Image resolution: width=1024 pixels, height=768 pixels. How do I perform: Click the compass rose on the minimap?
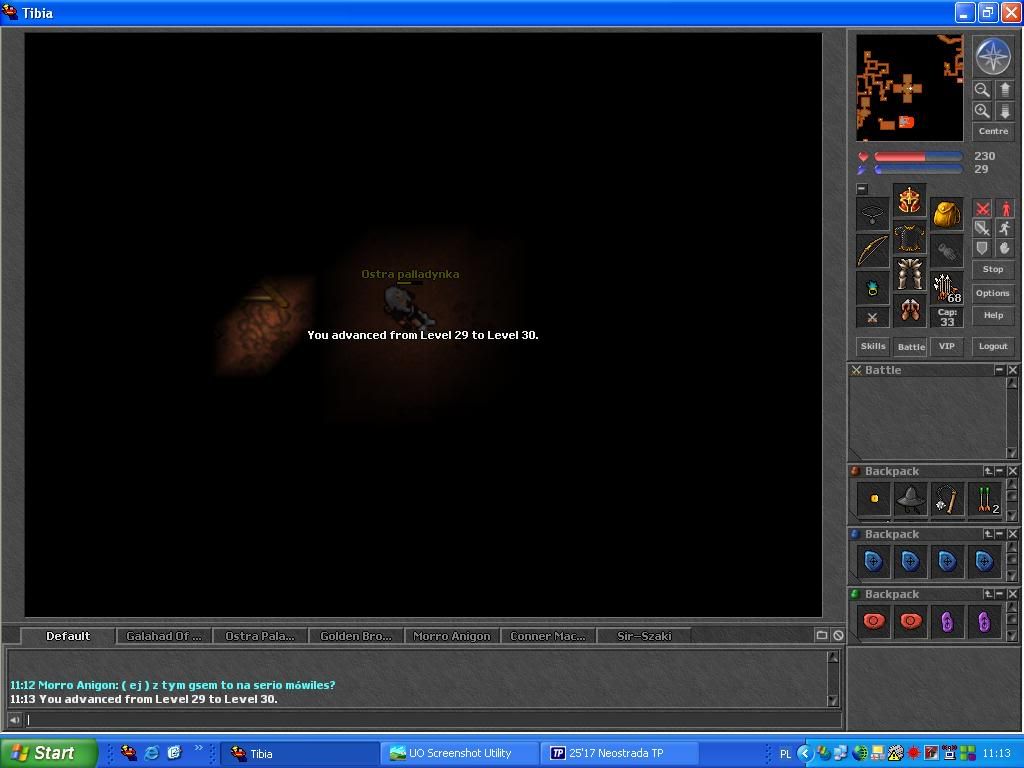(993, 56)
